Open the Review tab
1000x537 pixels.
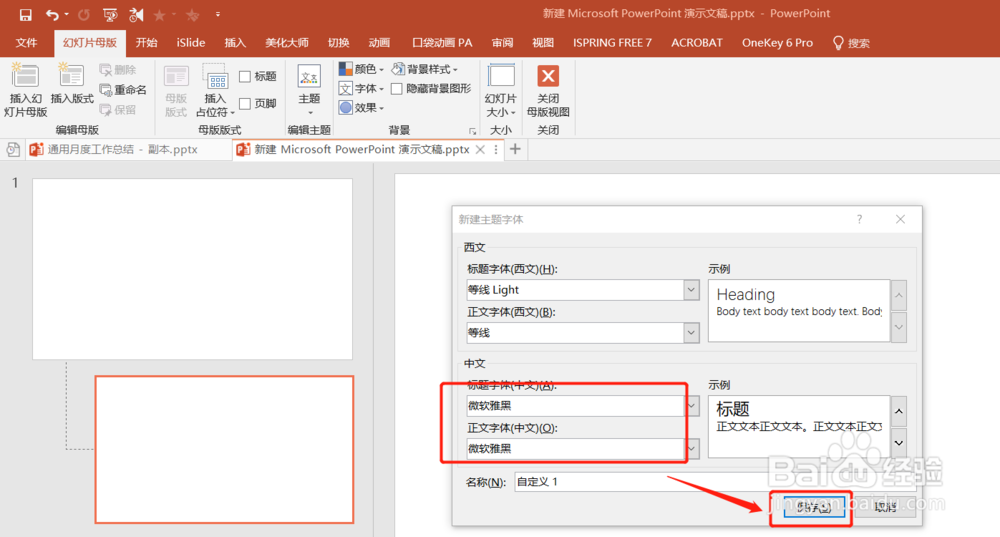pyautogui.click(x=502, y=43)
